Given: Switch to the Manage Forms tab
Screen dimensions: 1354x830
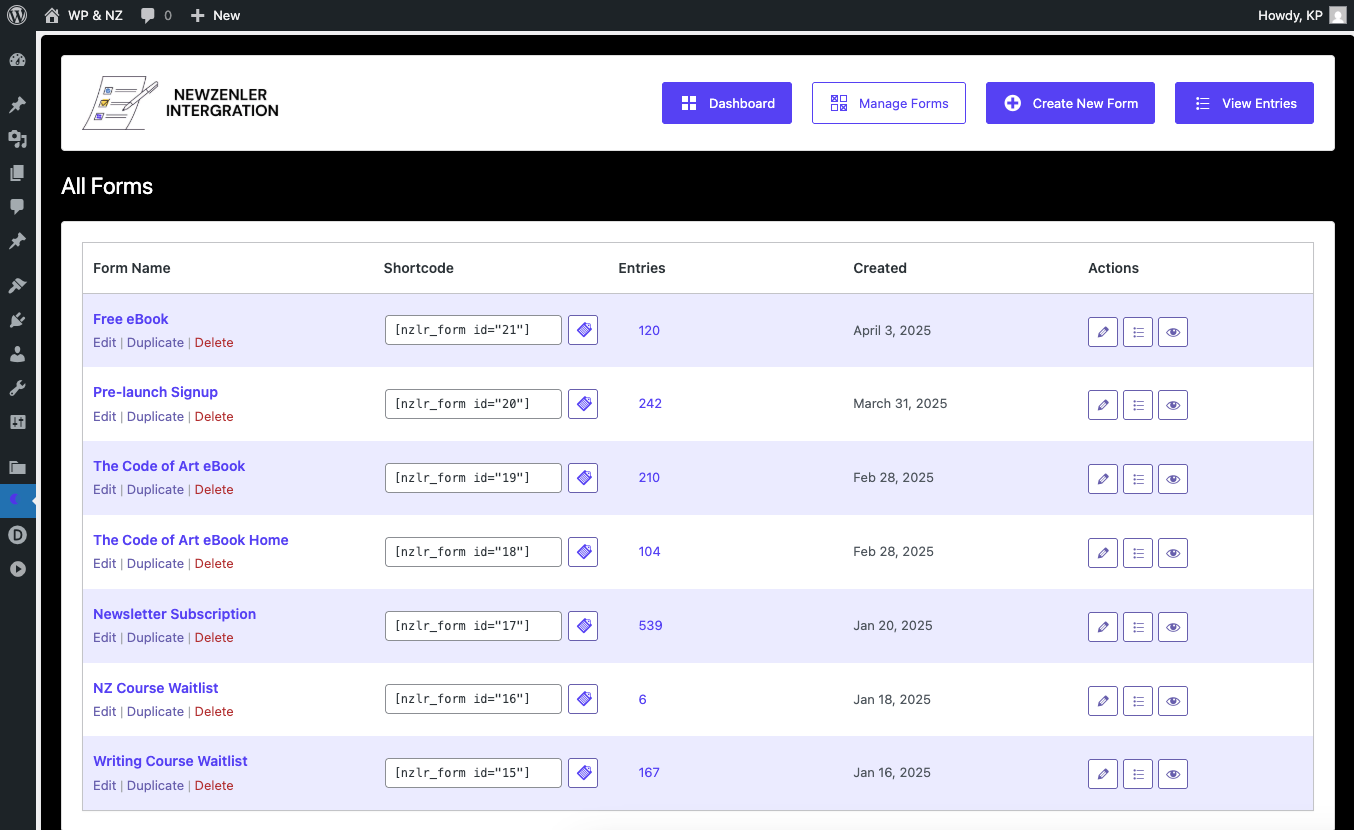Looking at the screenshot, I should tap(888, 103).
